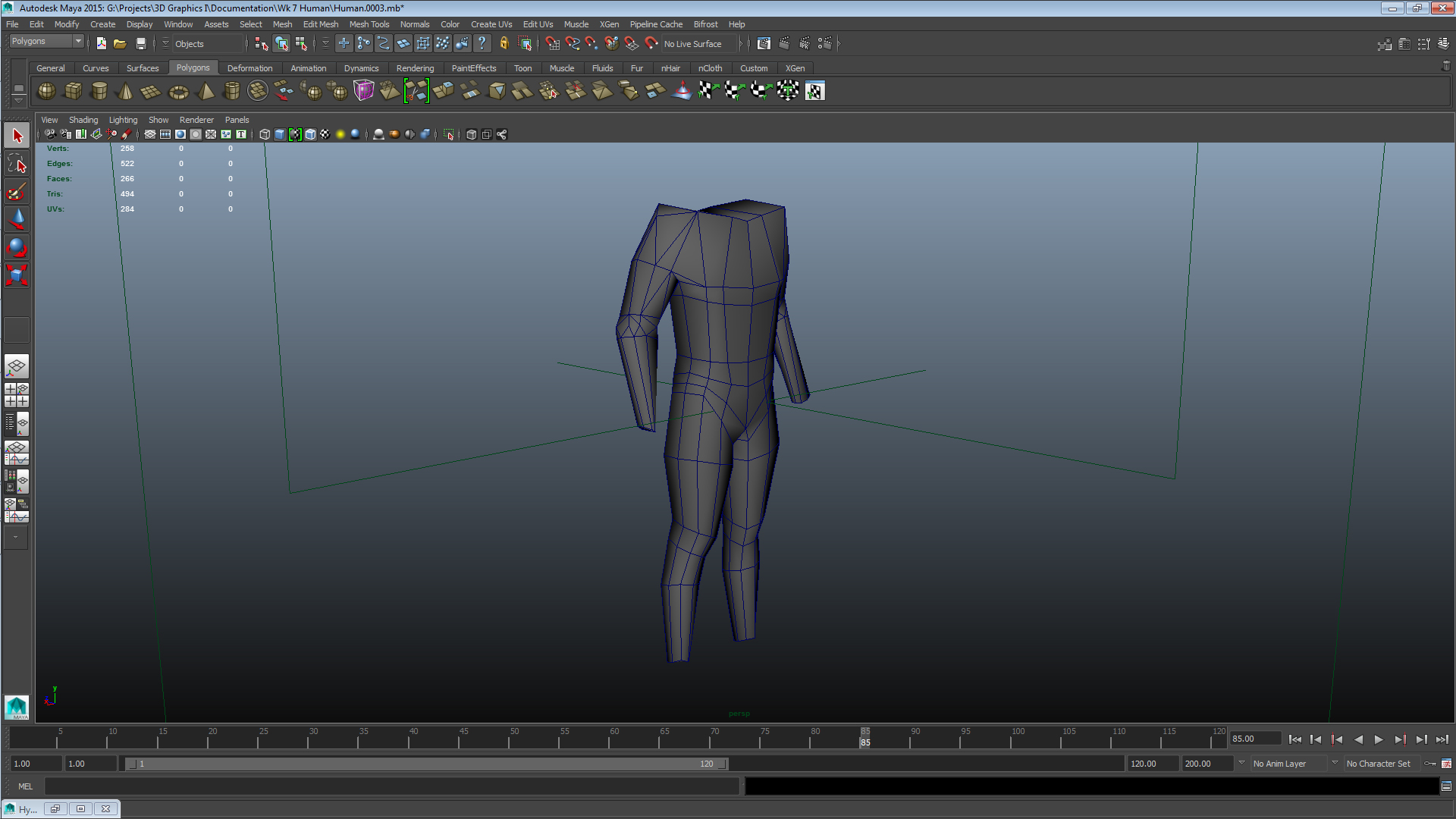Enable smooth shaded display mode
This screenshot has height=819, width=1456.
click(x=280, y=134)
